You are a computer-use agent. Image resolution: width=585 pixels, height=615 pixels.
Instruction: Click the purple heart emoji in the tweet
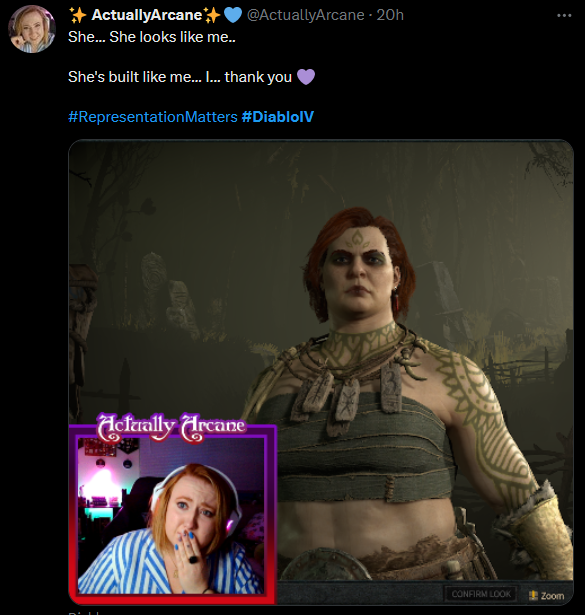click(306, 76)
